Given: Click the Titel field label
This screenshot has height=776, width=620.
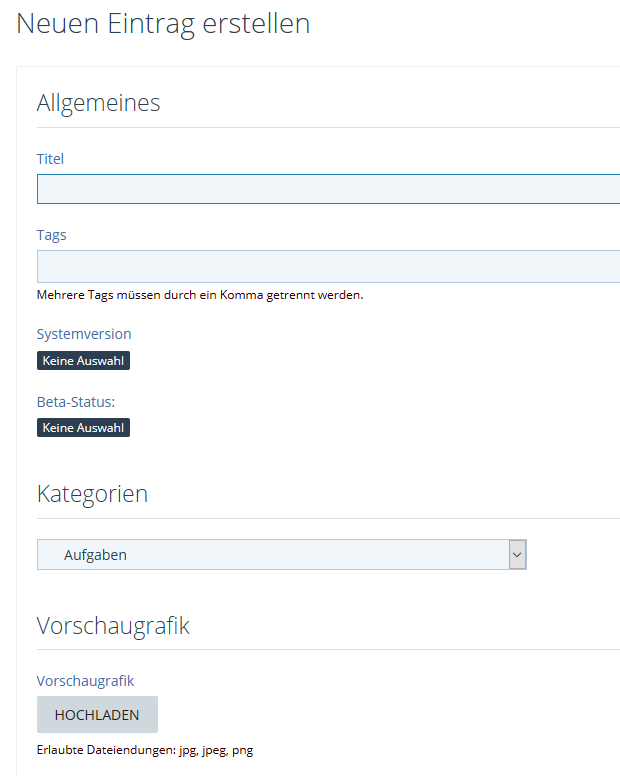Looking at the screenshot, I should point(51,159).
